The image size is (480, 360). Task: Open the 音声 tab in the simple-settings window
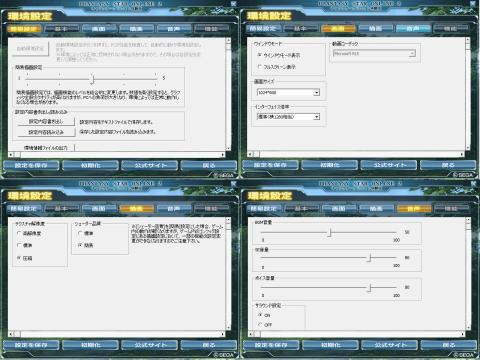pos(174,29)
